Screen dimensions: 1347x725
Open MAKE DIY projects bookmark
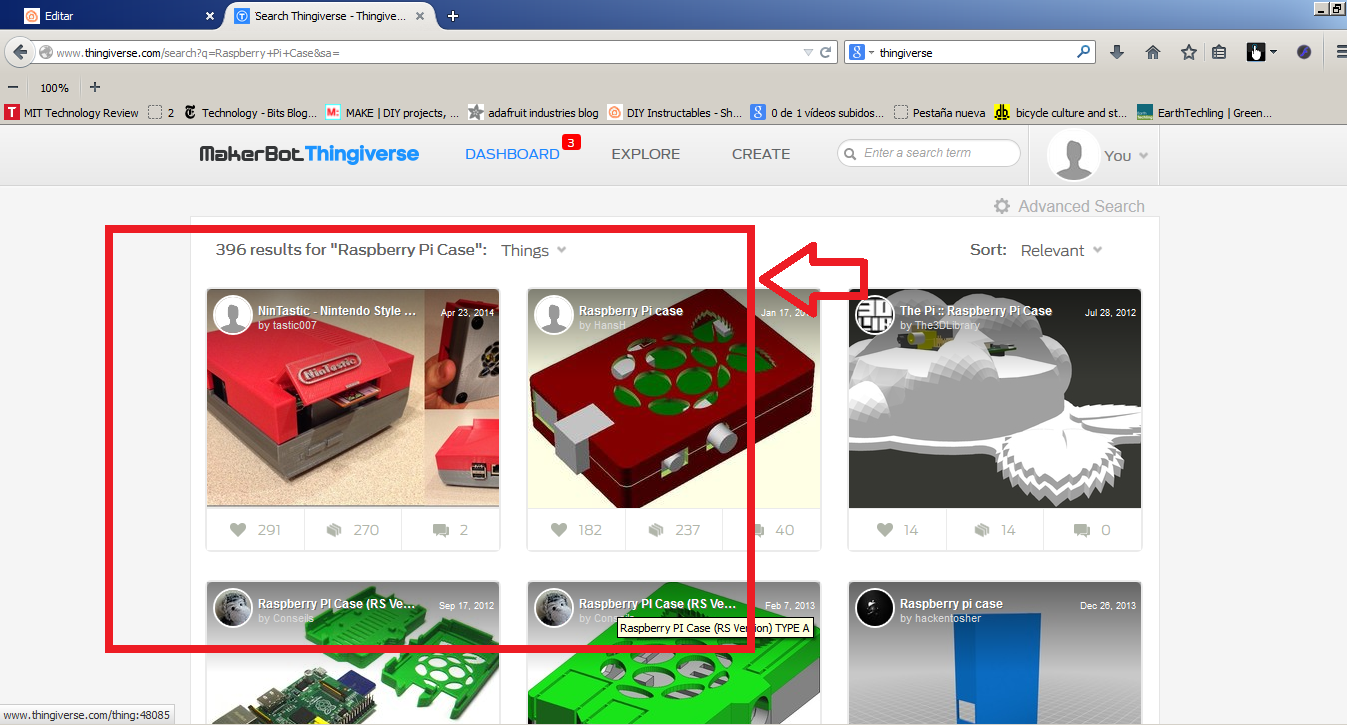click(393, 113)
